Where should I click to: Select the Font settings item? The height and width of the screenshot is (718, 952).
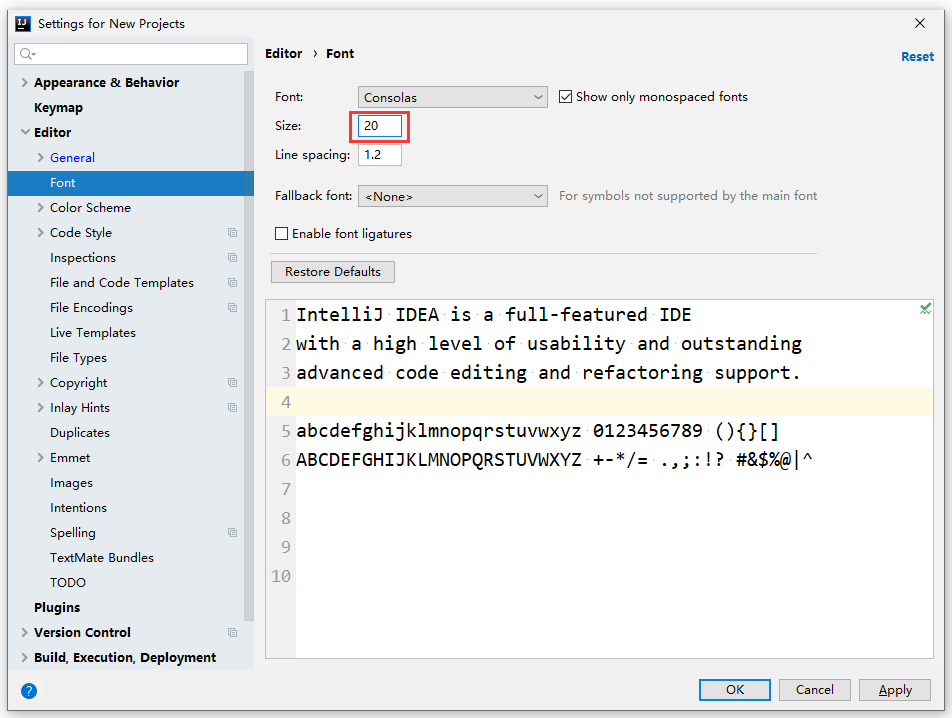point(131,183)
